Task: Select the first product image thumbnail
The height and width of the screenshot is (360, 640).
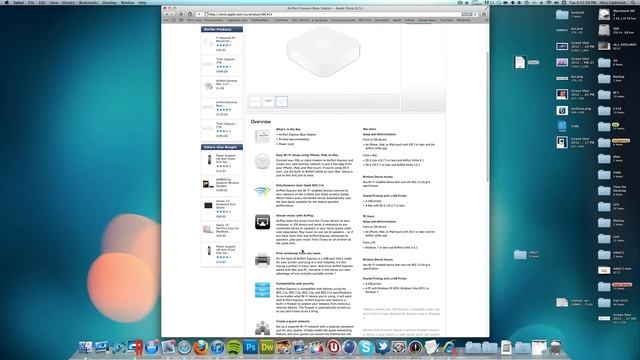Action: pyautogui.click(x=255, y=101)
